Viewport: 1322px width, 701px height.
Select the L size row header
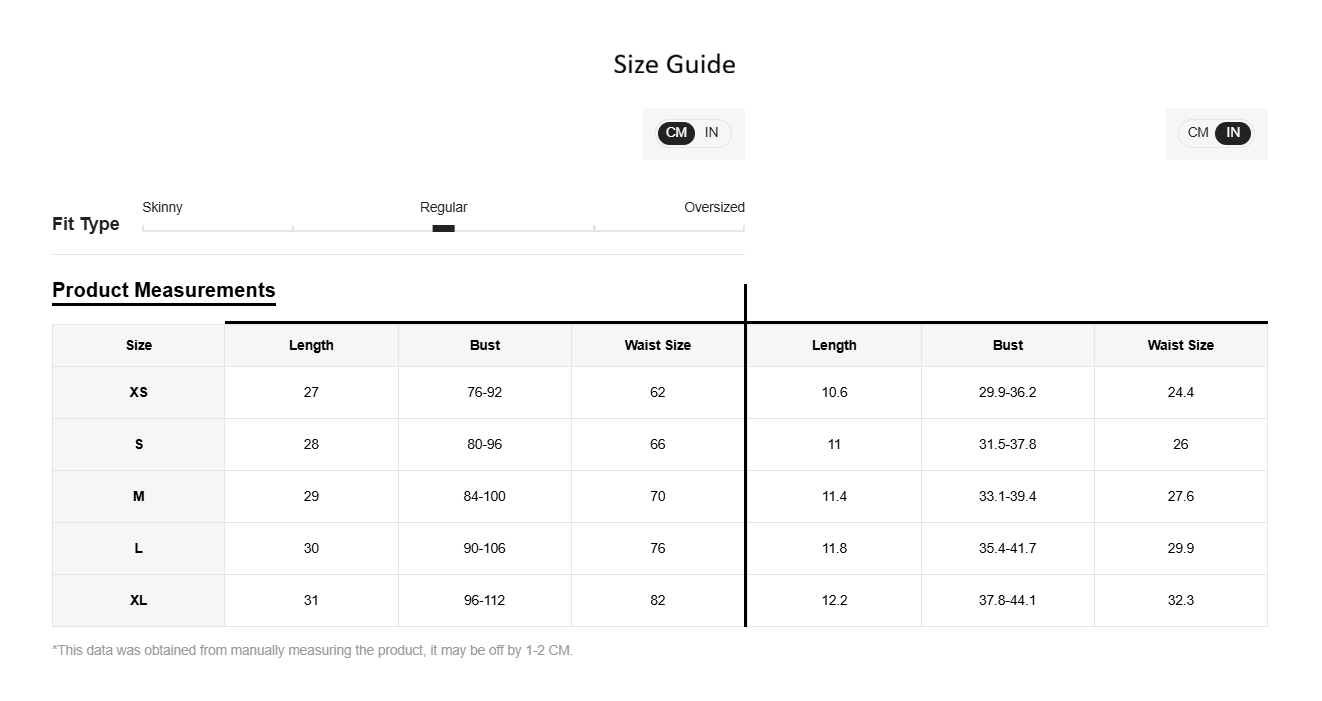point(139,548)
